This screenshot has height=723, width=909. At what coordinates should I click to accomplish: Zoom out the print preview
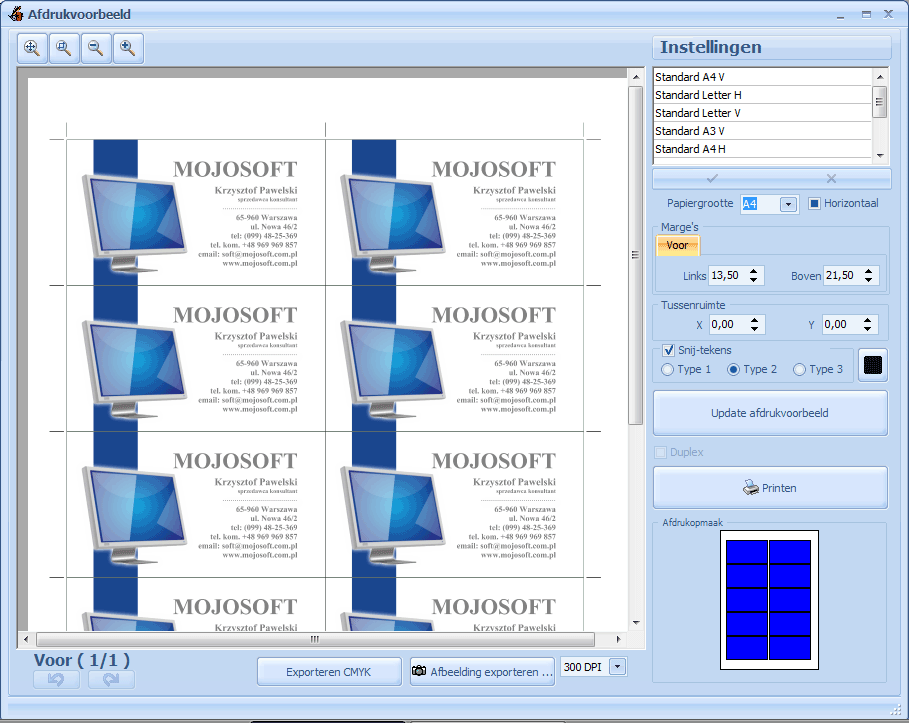[96, 48]
